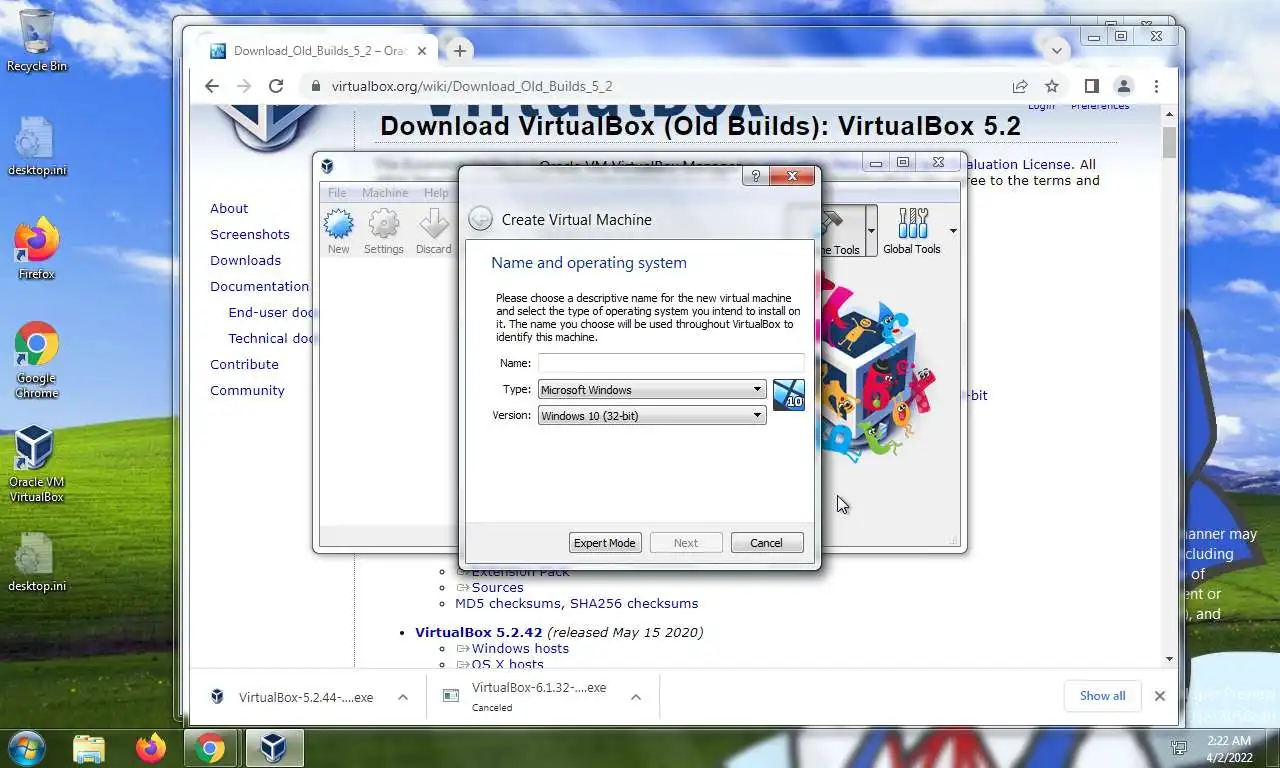Select the Firefox desktop shortcut
The width and height of the screenshot is (1280, 768).
(x=37, y=248)
